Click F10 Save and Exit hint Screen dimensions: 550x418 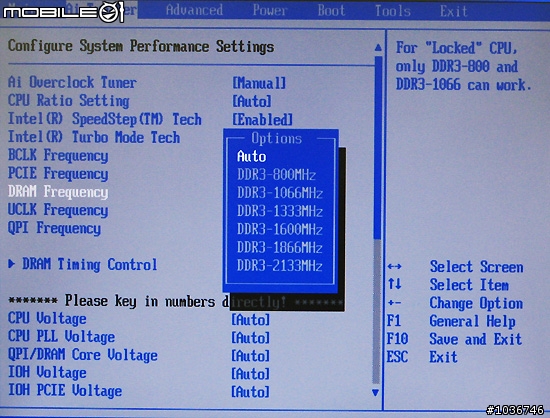point(454,339)
